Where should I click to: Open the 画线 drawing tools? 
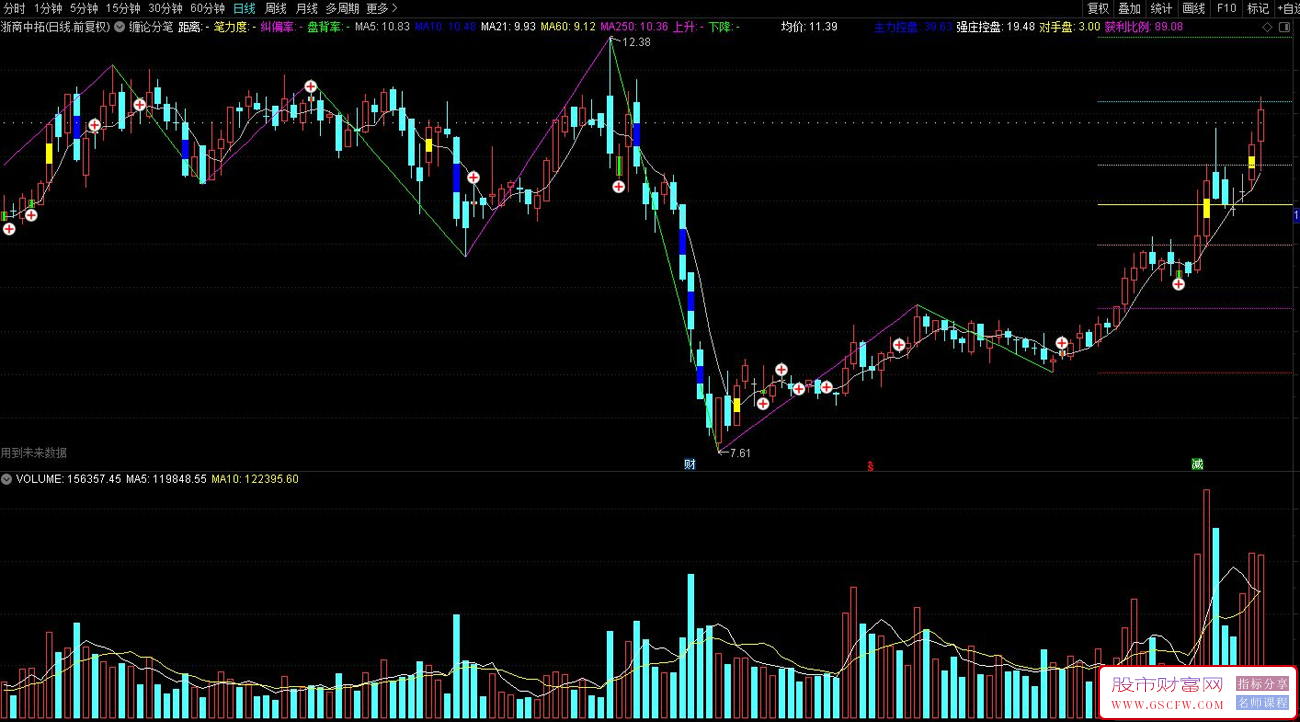[x=1194, y=8]
